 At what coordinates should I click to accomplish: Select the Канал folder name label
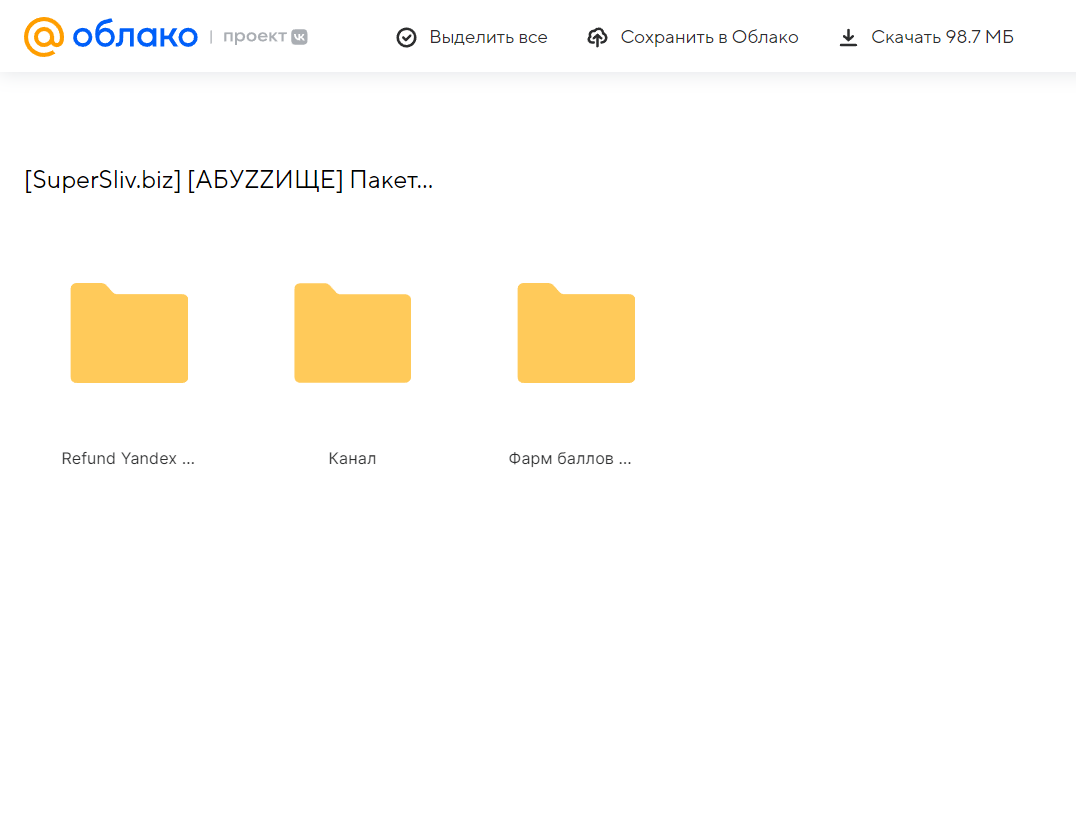(x=352, y=459)
